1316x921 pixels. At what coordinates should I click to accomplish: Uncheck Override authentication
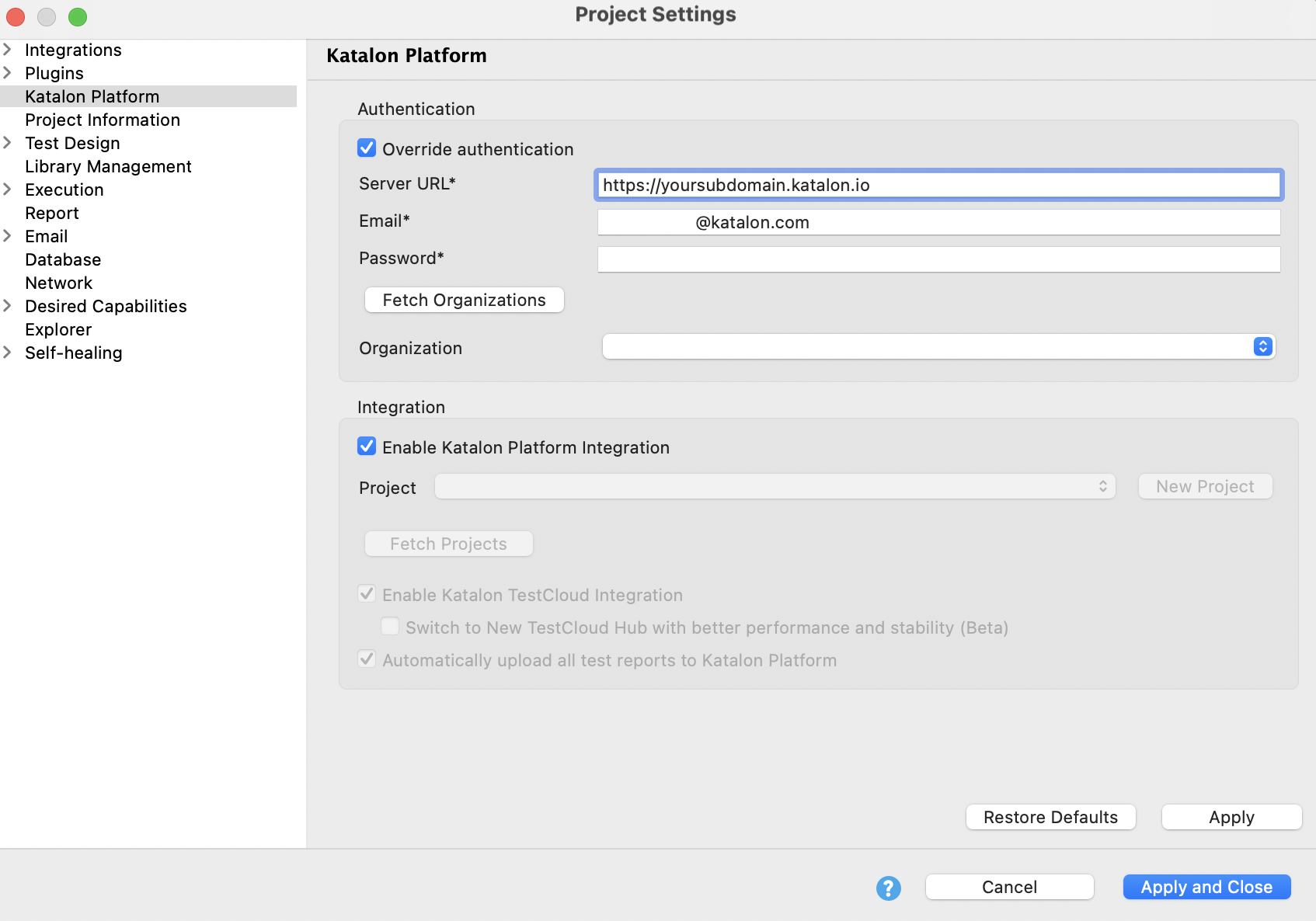click(367, 148)
